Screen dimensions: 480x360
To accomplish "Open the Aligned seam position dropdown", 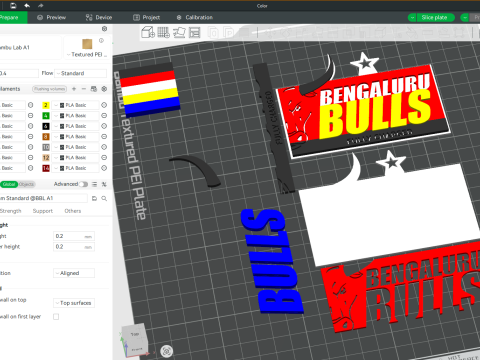I will (x=74, y=273).
